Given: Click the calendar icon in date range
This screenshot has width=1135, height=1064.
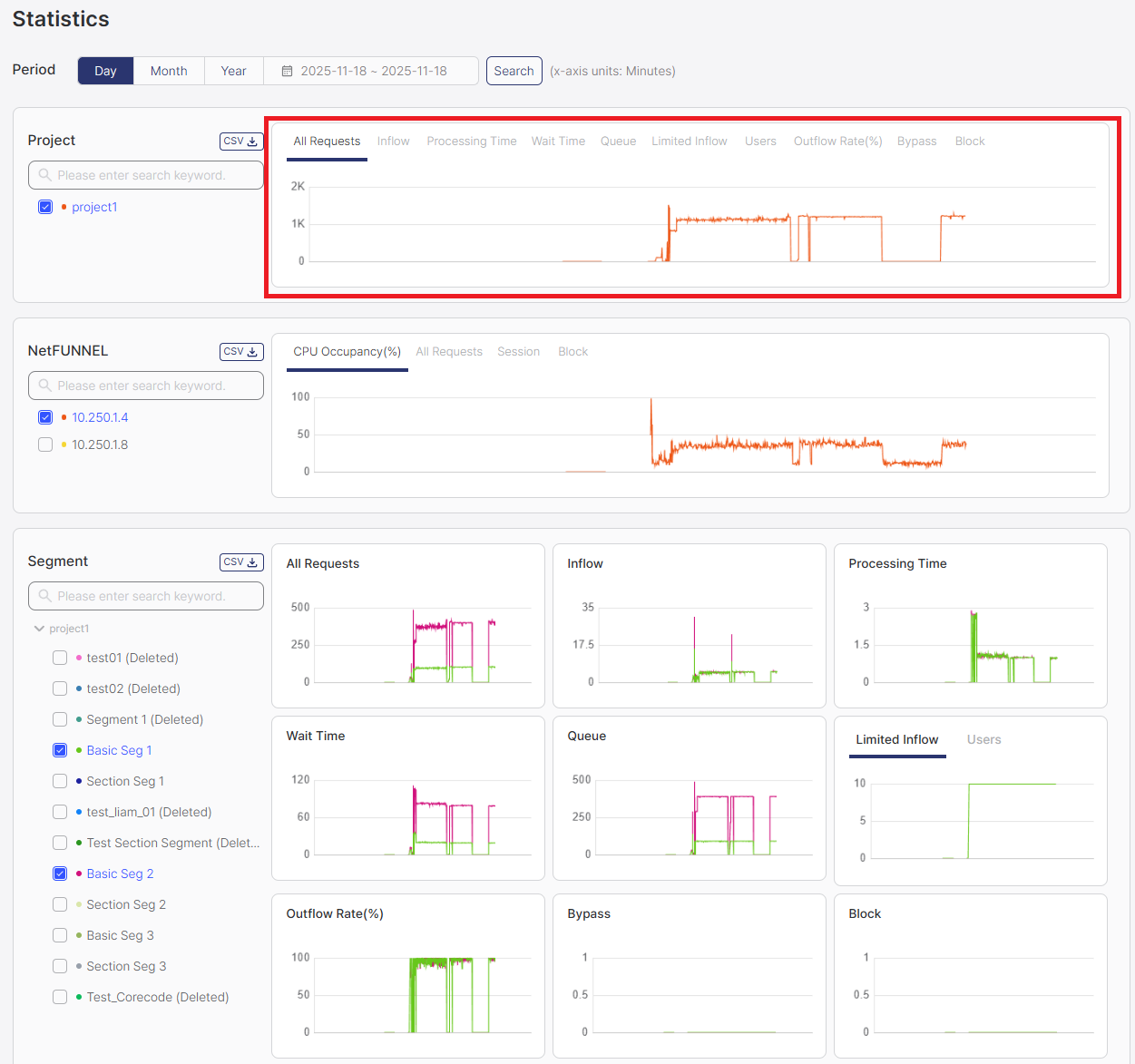Looking at the screenshot, I should (287, 71).
